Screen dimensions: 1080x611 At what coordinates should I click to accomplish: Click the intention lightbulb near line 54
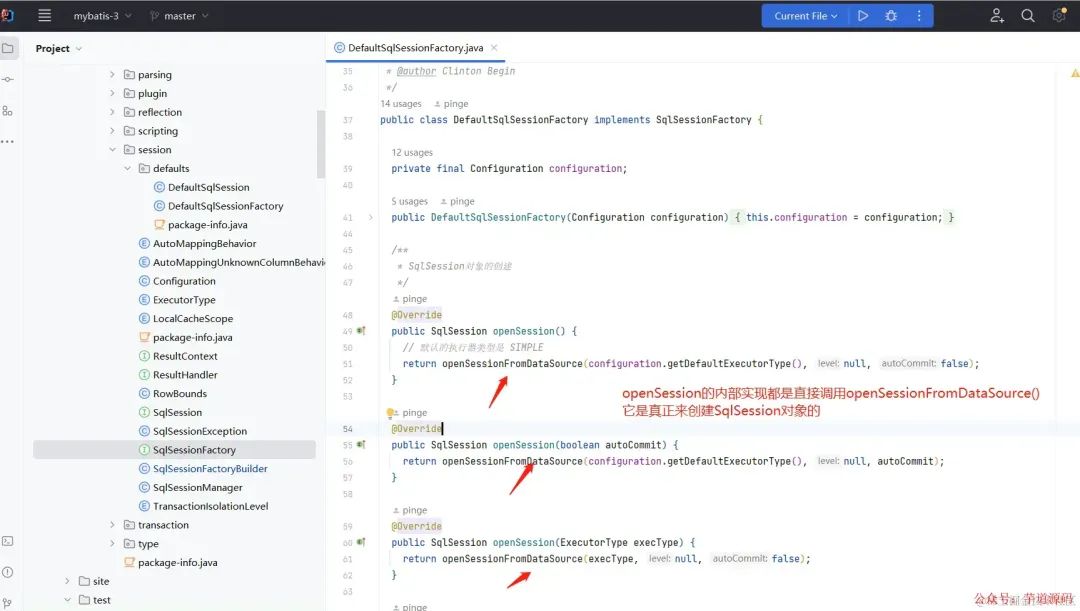click(390, 413)
